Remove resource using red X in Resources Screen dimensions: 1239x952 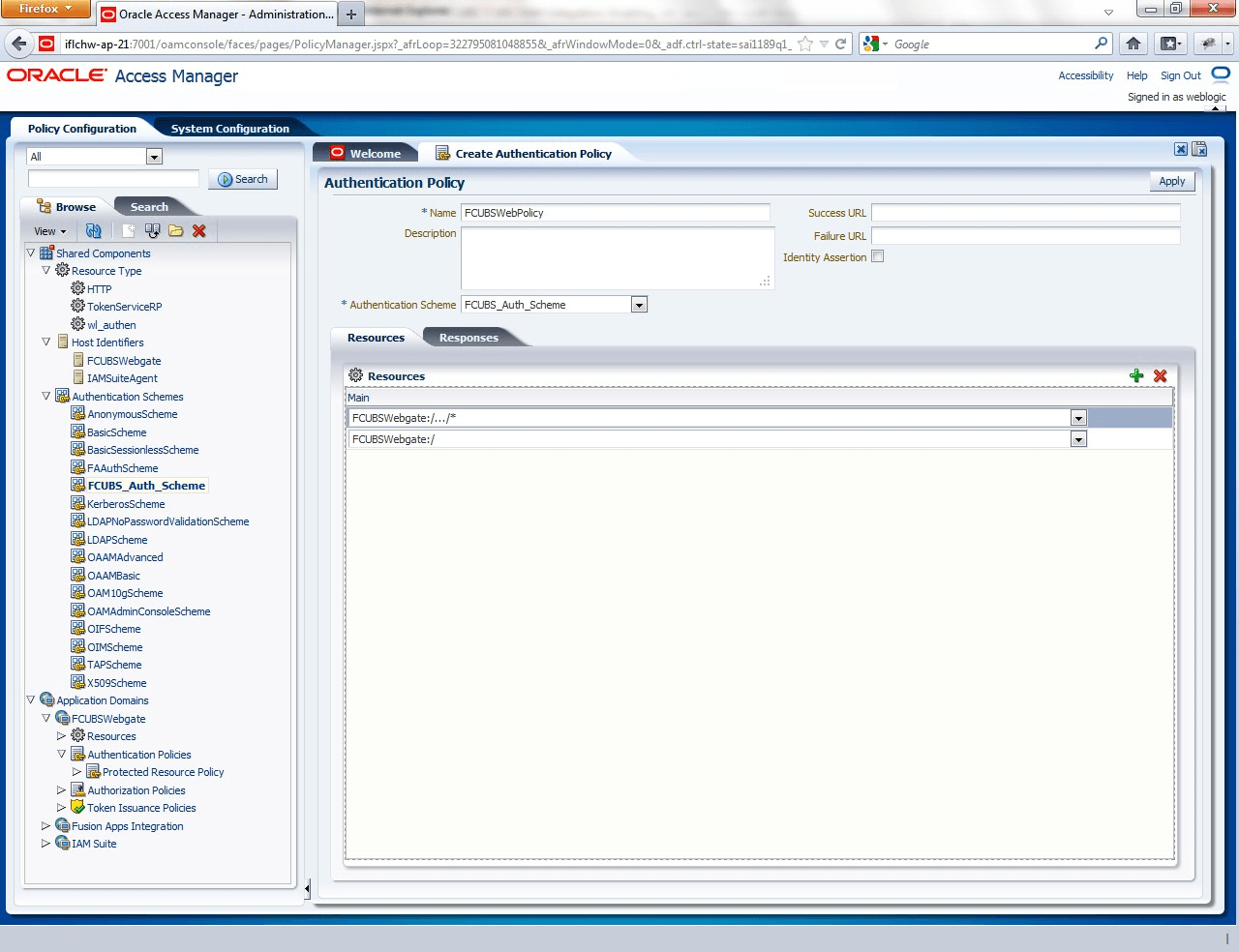click(1160, 376)
